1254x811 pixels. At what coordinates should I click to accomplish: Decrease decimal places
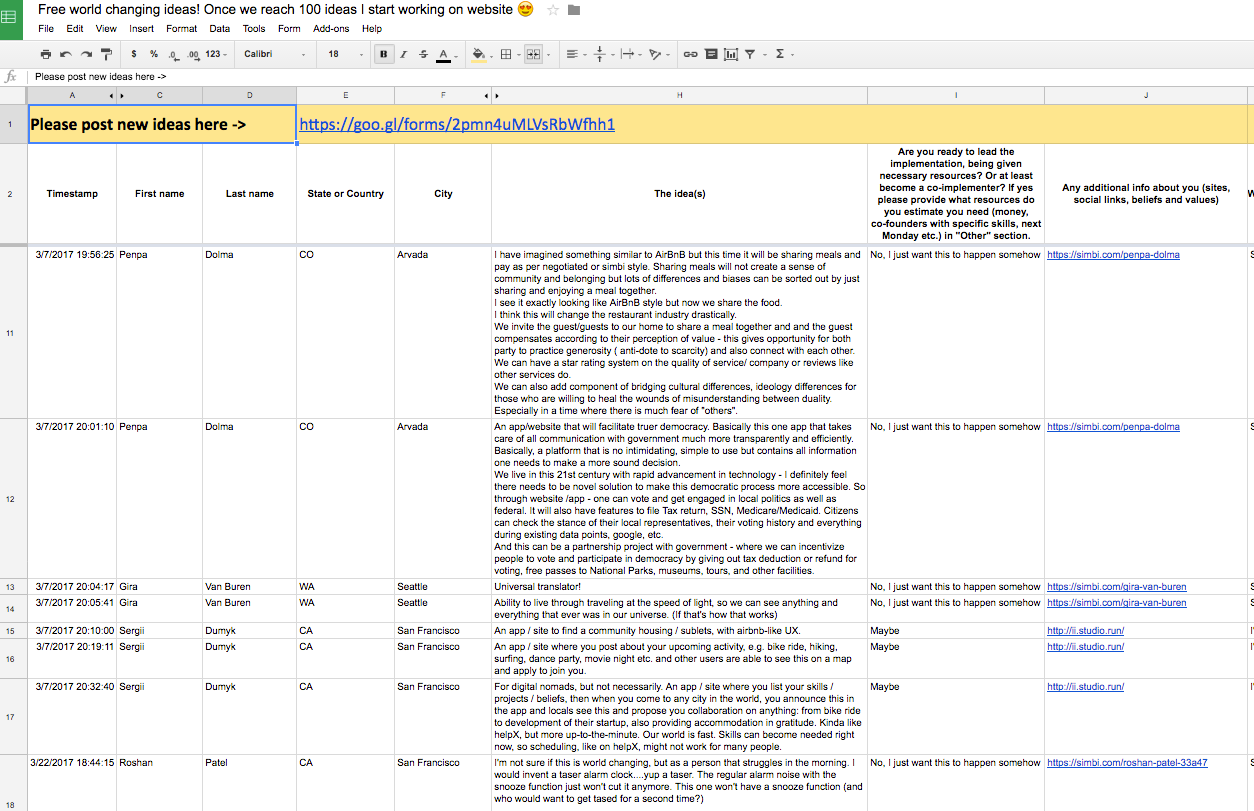tap(173, 54)
